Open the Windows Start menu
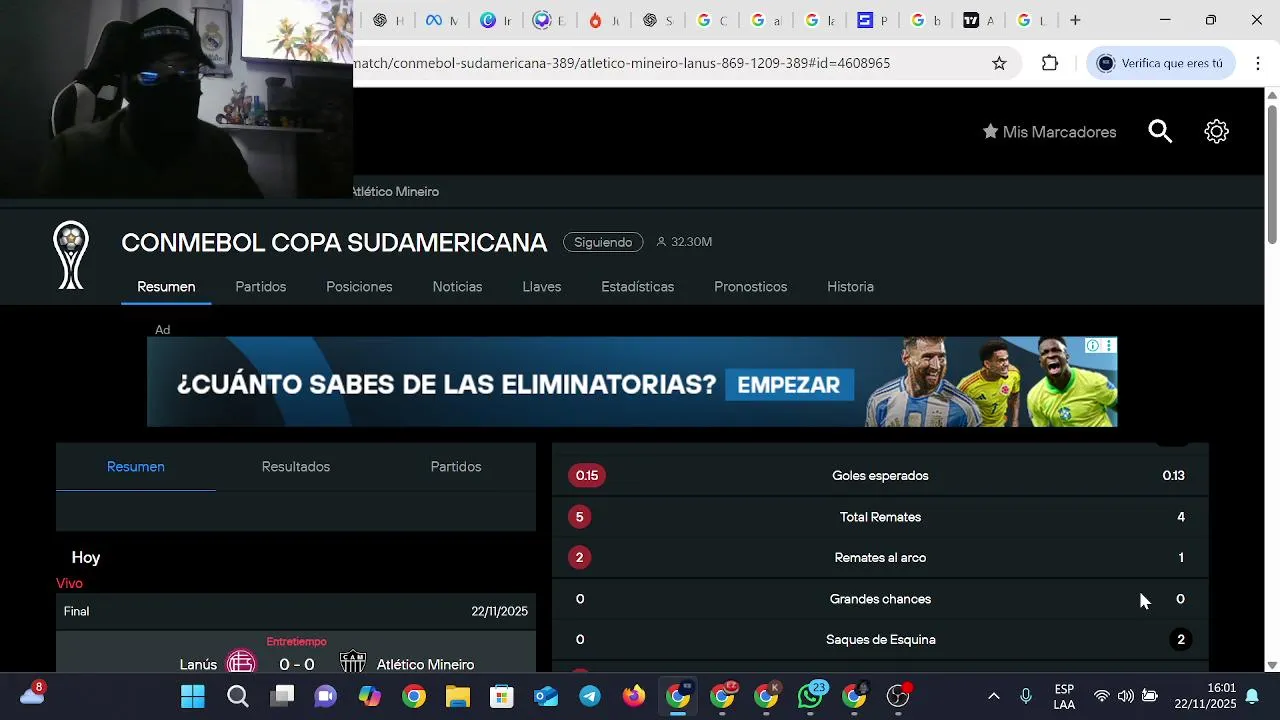Screen dimensions: 1280x720 (192, 696)
